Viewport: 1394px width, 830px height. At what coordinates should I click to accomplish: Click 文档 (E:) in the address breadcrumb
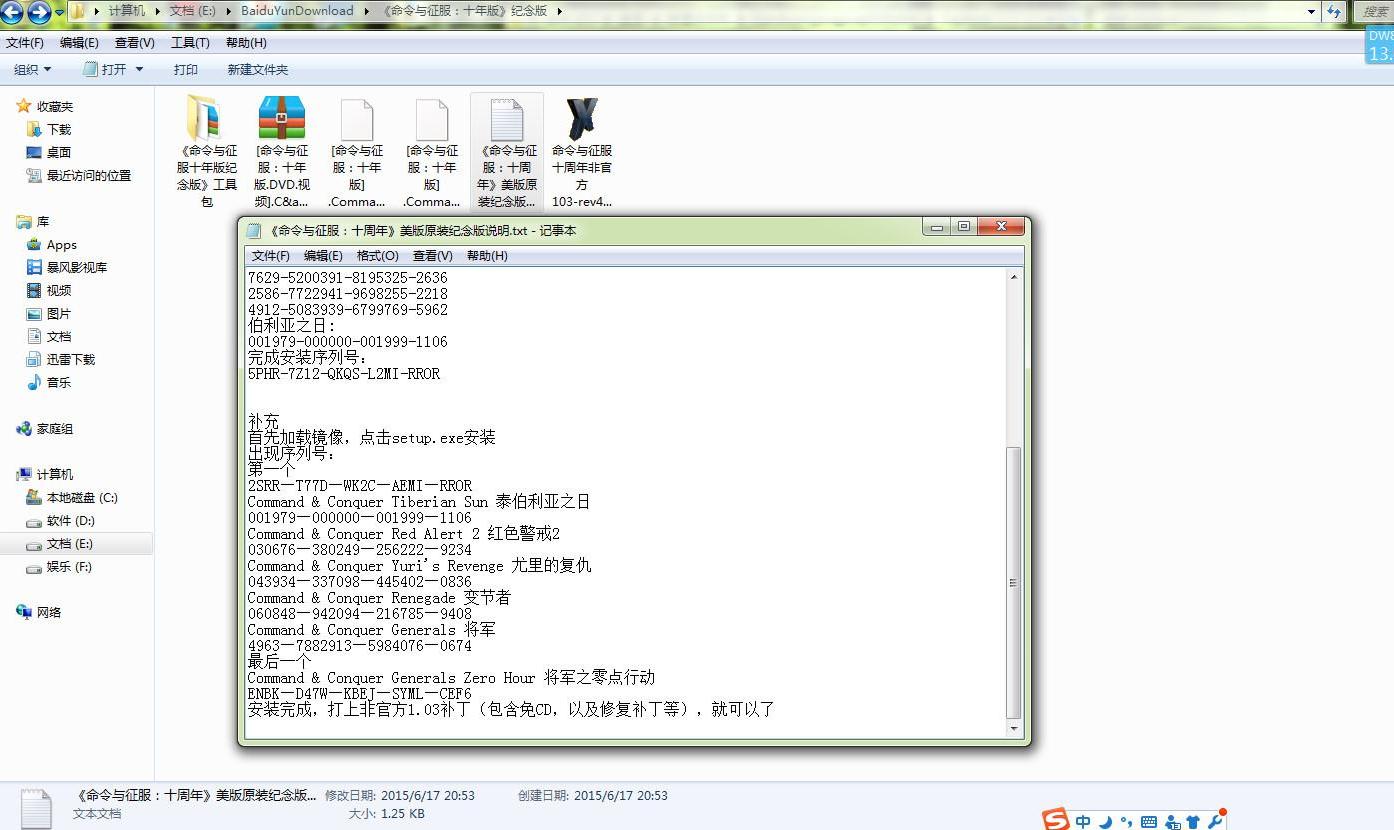pyautogui.click(x=194, y=11)
